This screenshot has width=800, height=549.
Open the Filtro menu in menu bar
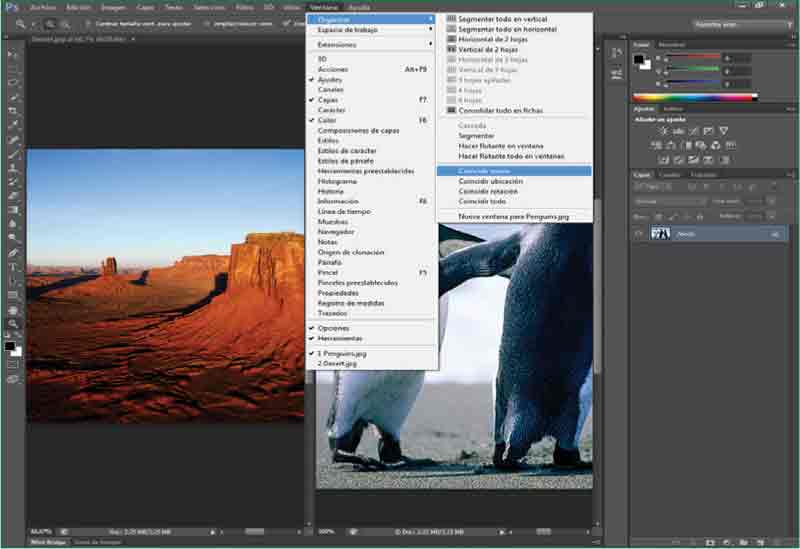(244, 7)
